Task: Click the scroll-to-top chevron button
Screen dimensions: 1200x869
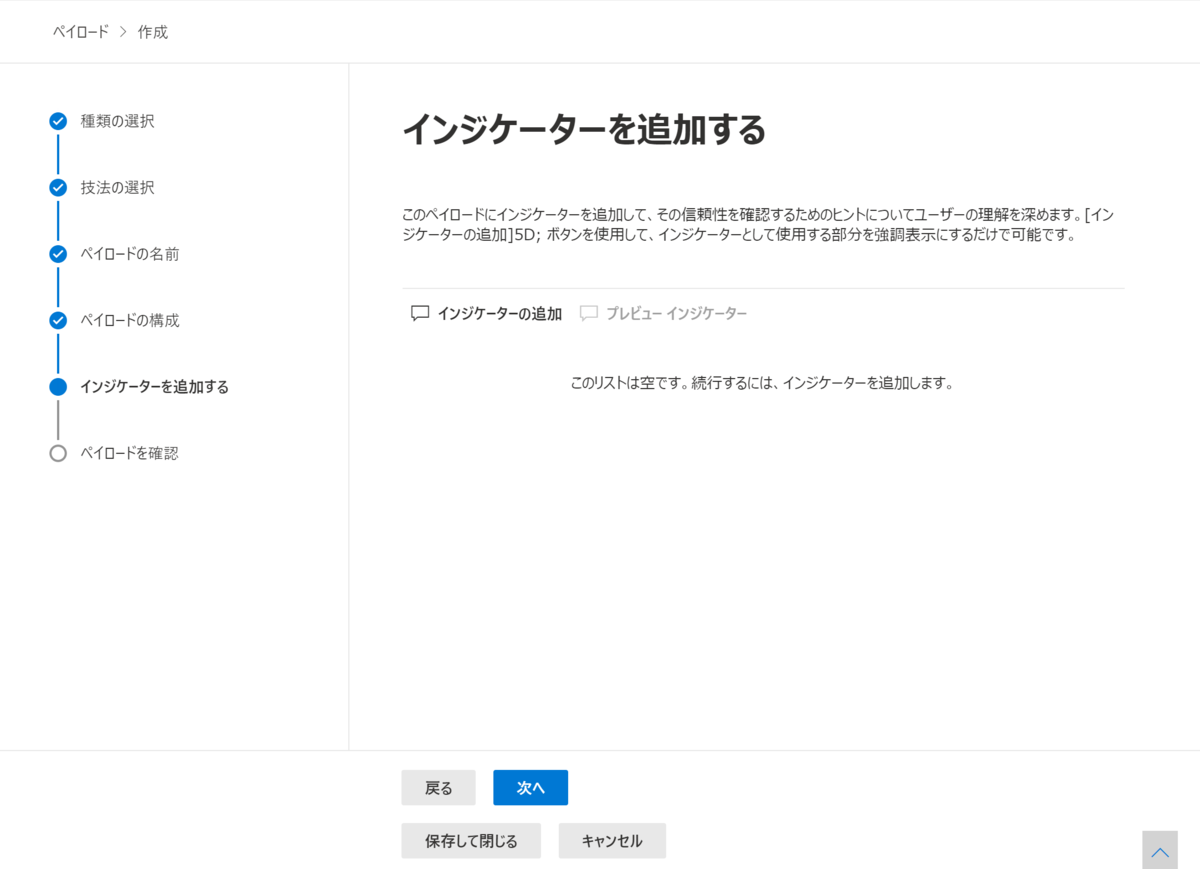Action: tap(1159, 849)
